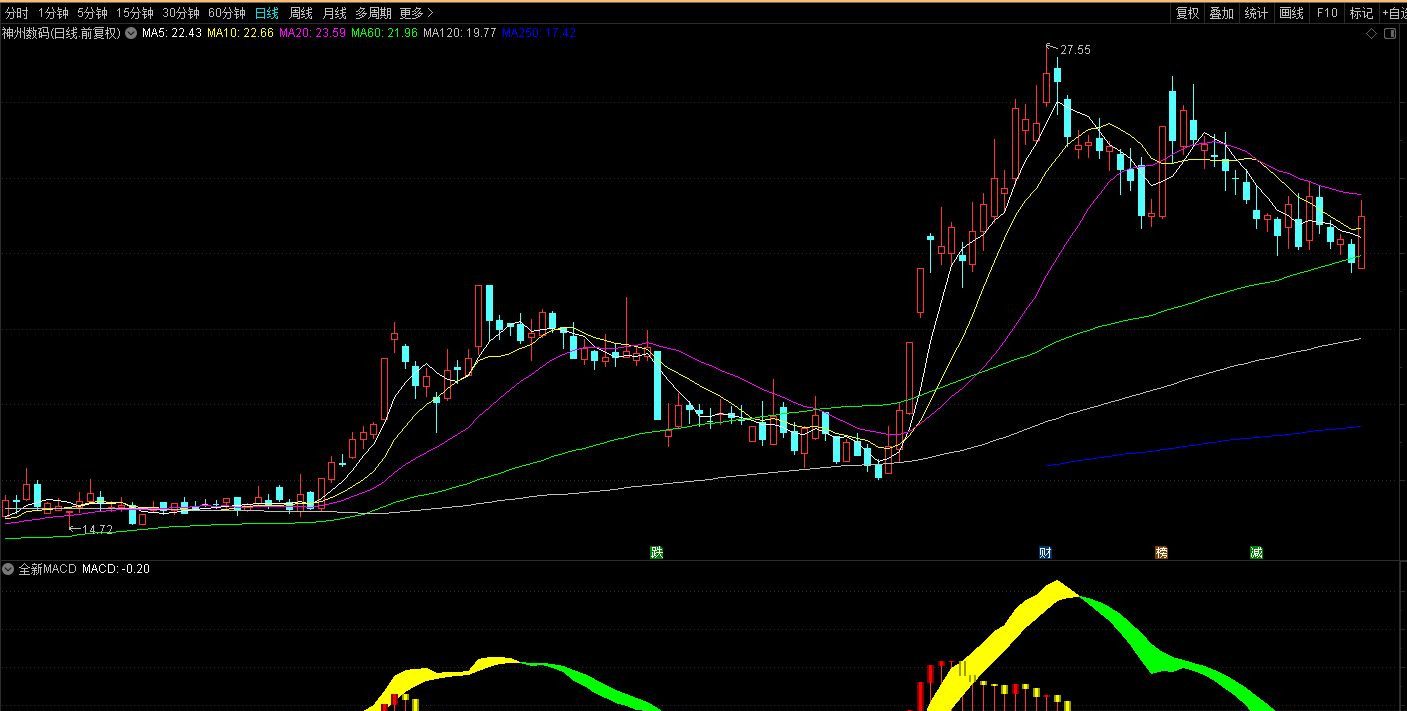This screenshot has width=1407, height=711.
Task: Click the green 跌 event marker
Action: (x=656, y=552)
